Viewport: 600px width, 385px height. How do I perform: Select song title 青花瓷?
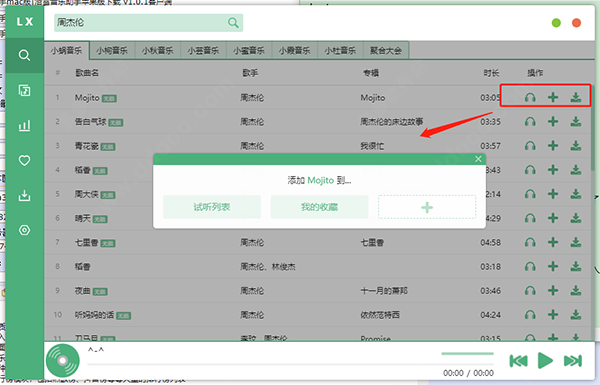point(86,146)
